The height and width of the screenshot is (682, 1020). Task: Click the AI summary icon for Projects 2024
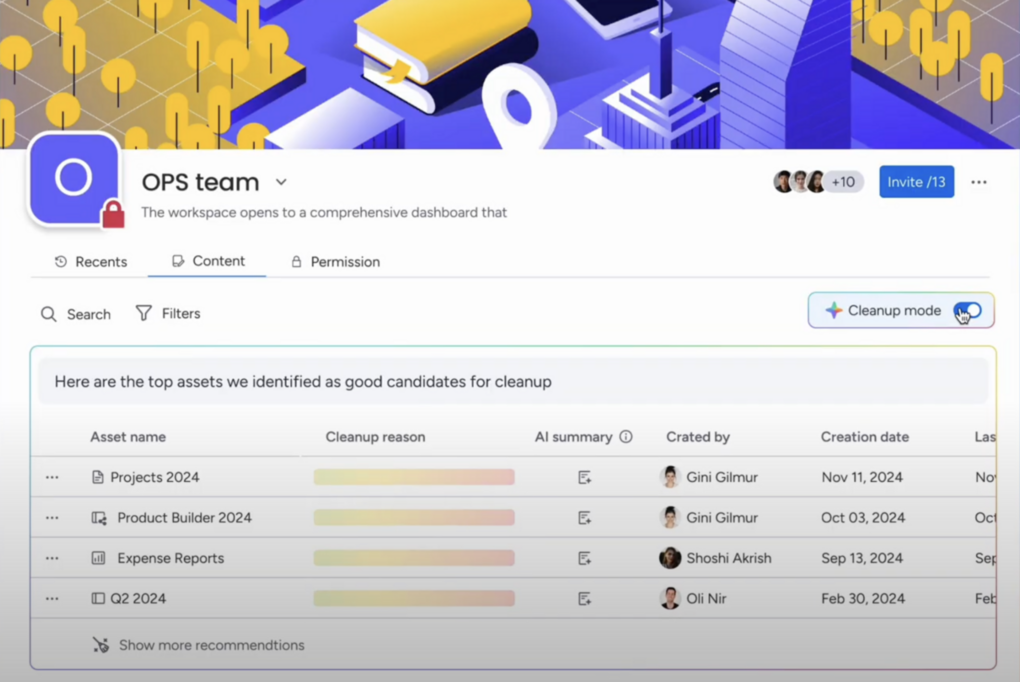tap(585, 478)
